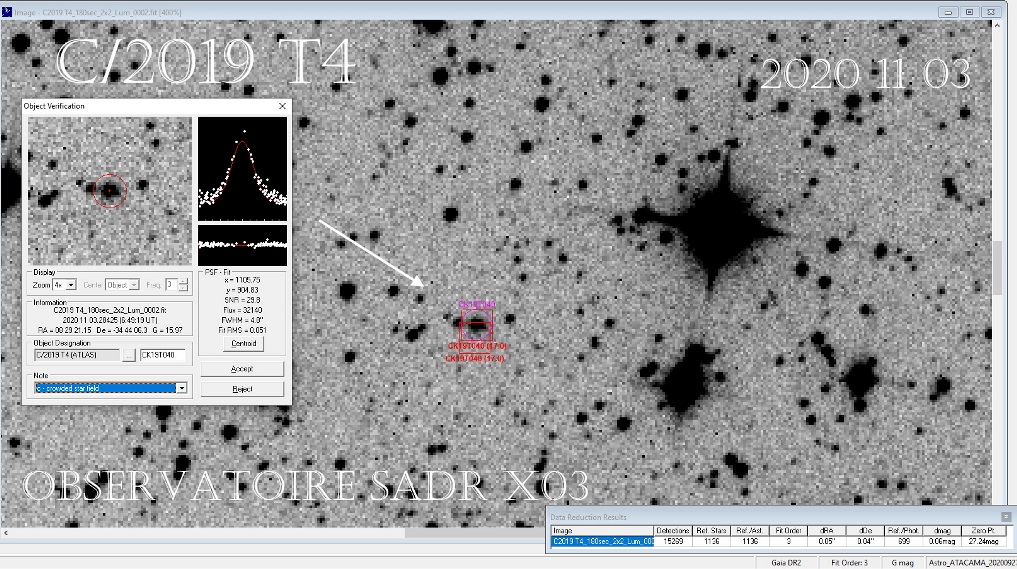Click the PSF residuals plot
The image size is (1017, 569).
tap(242, 245)
